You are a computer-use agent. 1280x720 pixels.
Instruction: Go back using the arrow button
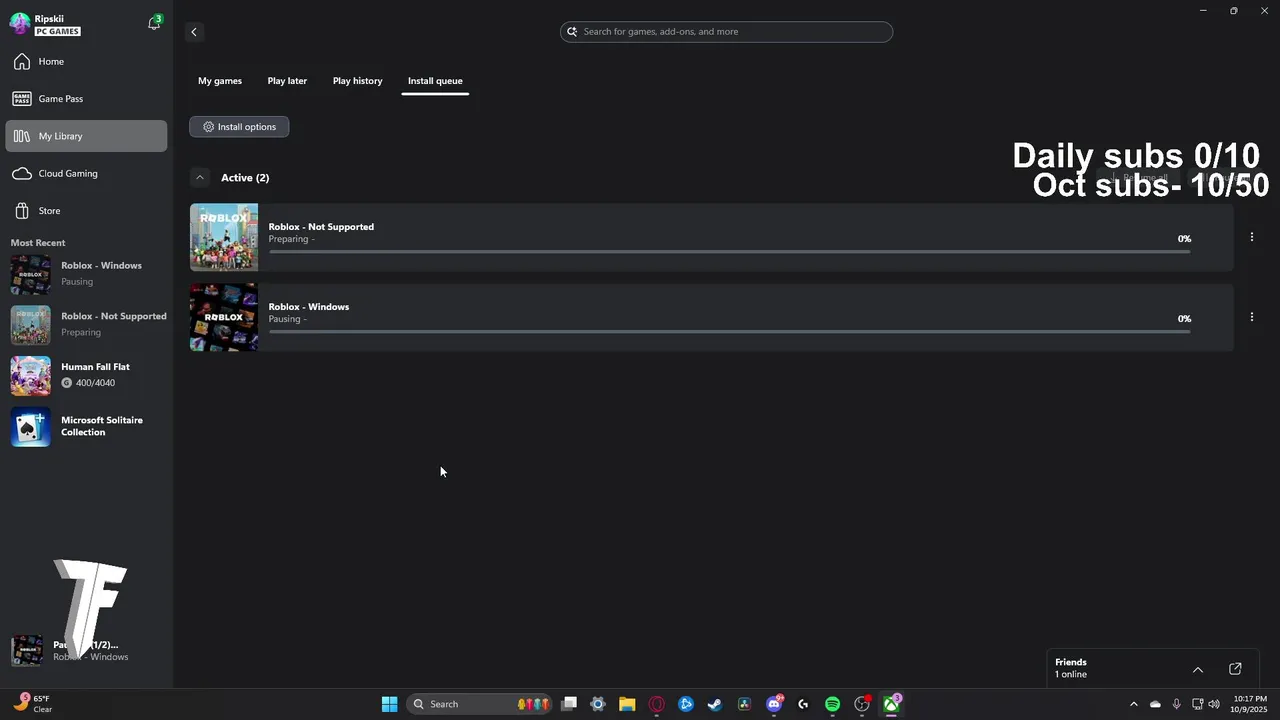194,32
